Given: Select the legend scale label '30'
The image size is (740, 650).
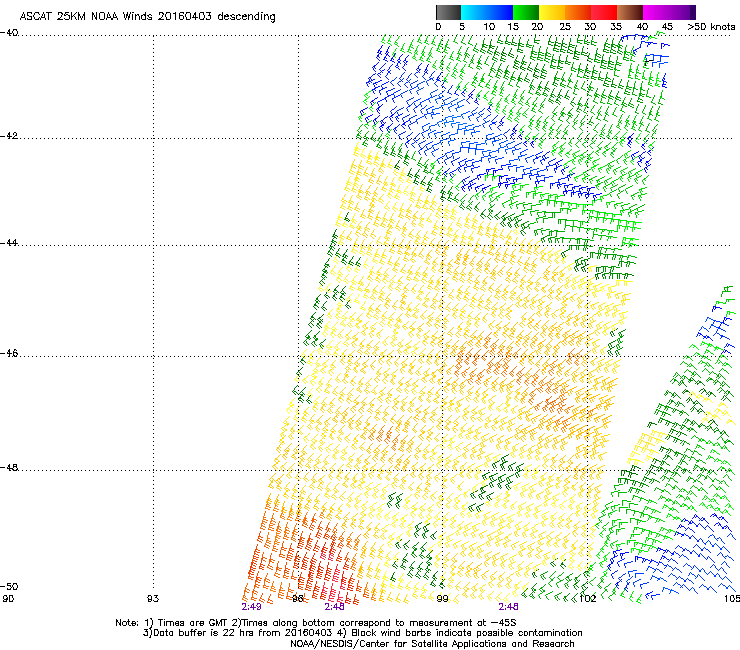Looking at the screenshot, I should (590, 27).
